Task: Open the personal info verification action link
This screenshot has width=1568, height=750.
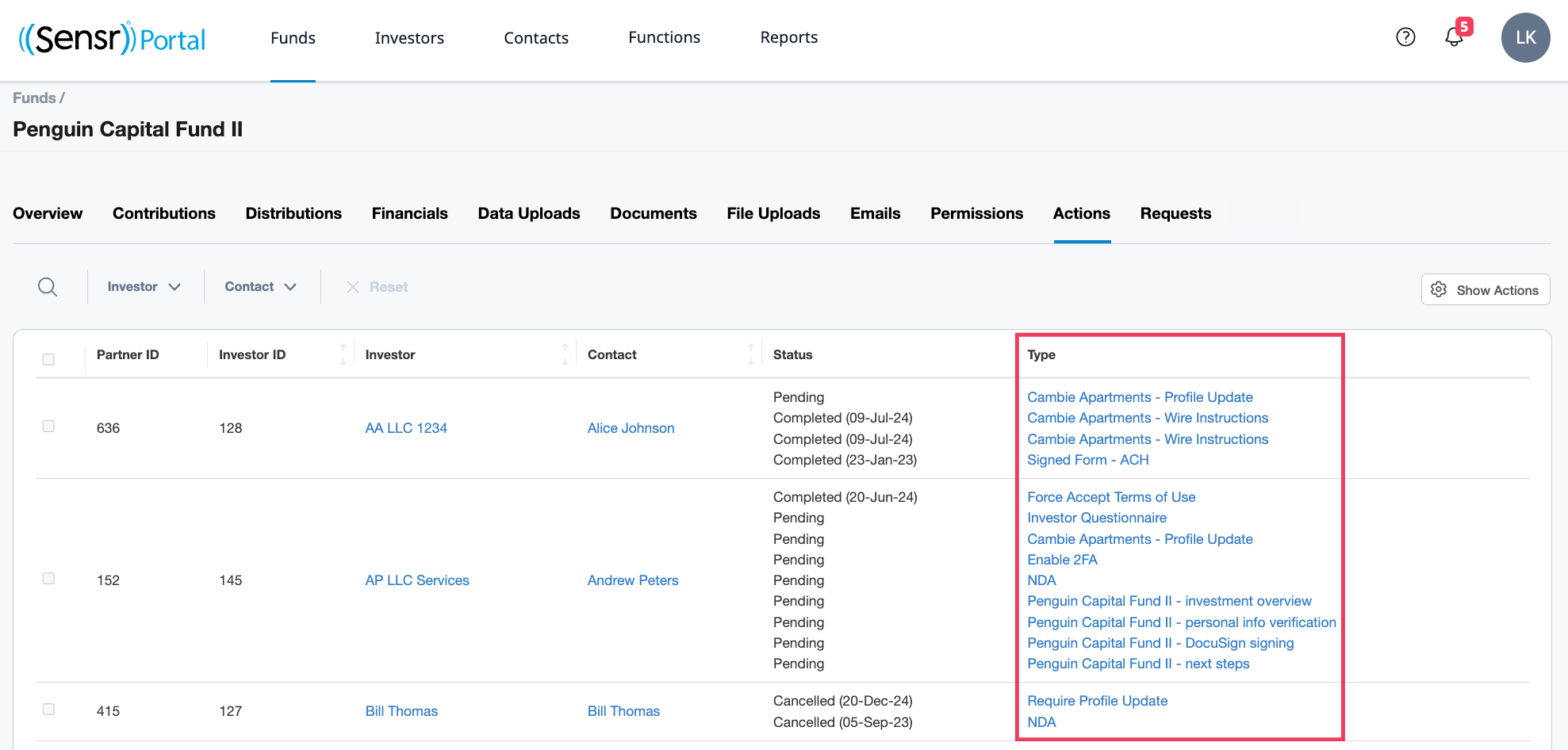Action: [x=1182, y=622]
